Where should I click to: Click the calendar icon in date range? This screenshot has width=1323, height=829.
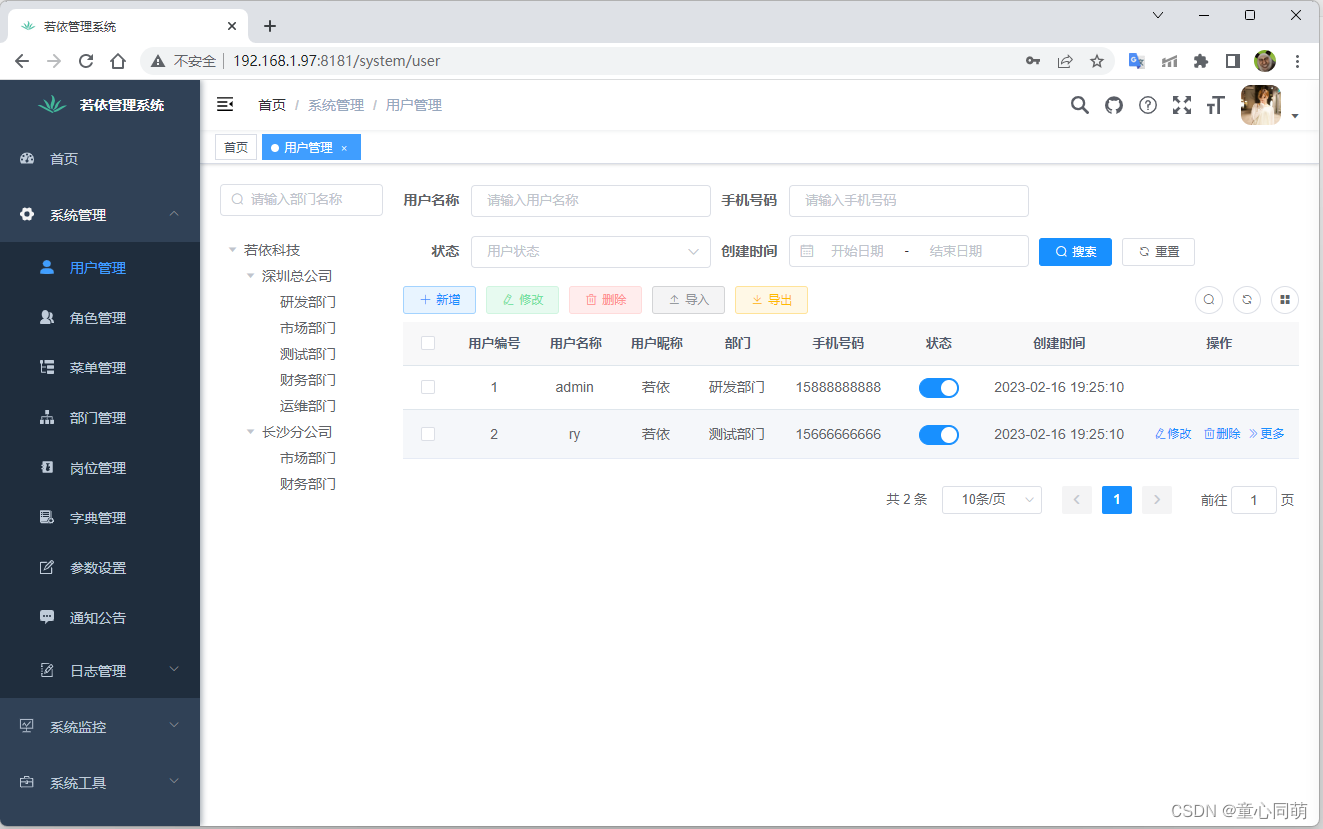click(x=807, y=251)
